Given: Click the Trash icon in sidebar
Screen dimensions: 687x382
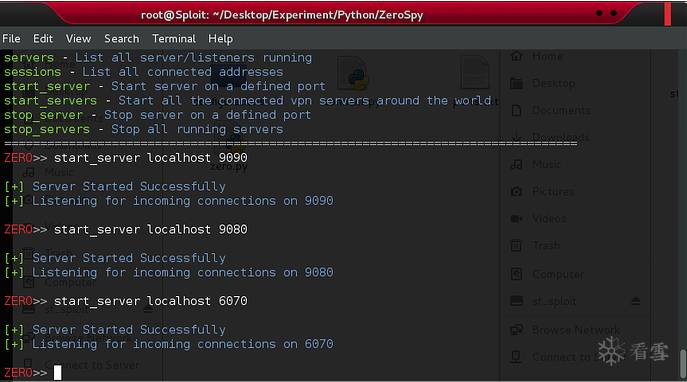Looking at the screenshot, I should [x=517, y=246].
